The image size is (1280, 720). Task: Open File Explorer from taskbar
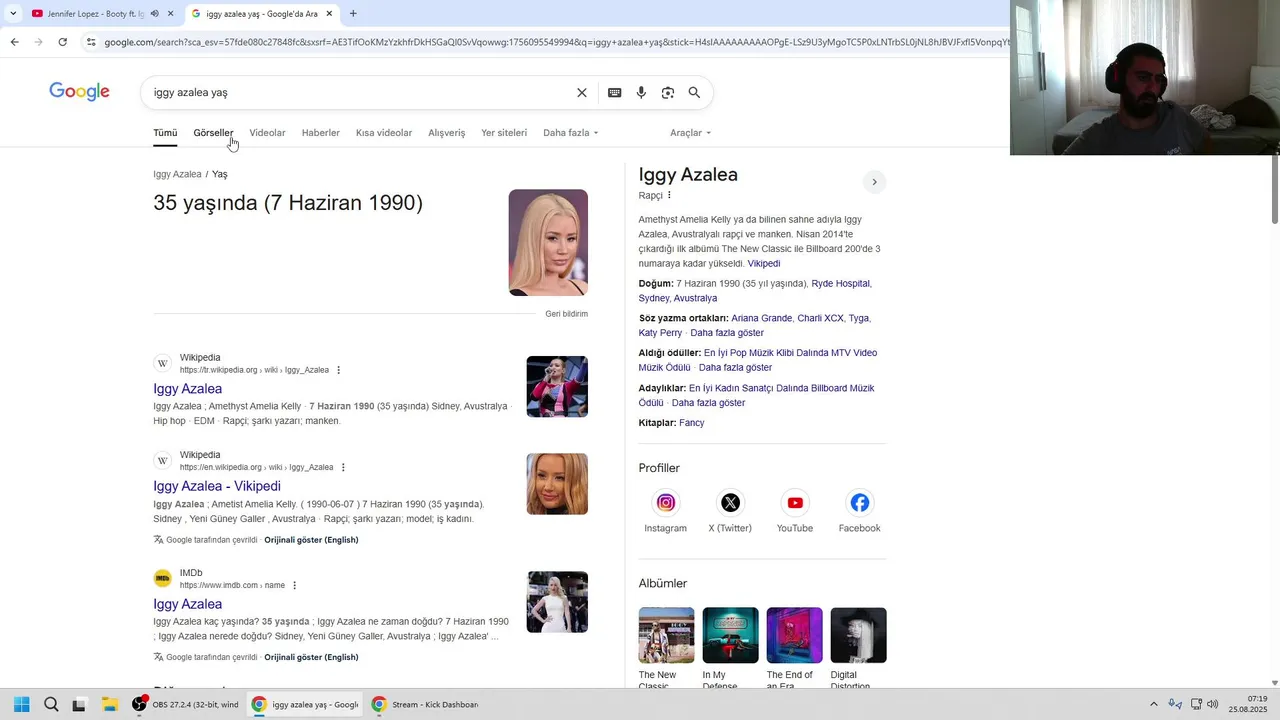pos(110,705)
